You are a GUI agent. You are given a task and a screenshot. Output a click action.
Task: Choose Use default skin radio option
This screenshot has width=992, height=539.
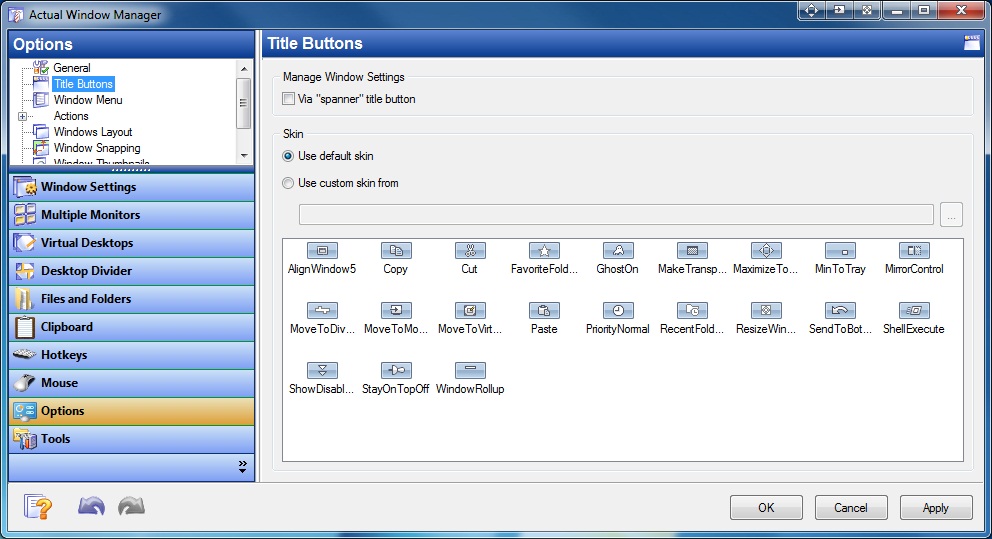[288, 156]
